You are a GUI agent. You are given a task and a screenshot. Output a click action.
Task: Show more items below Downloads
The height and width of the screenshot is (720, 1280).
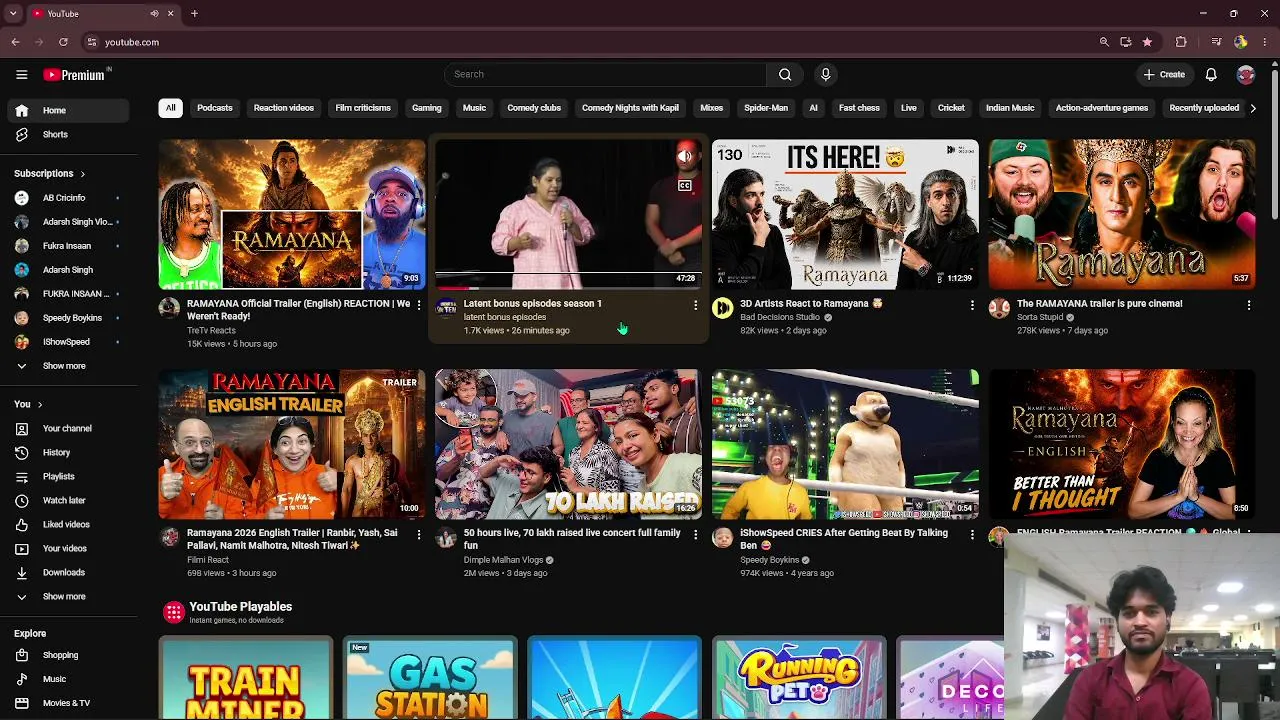coord(68,596)
